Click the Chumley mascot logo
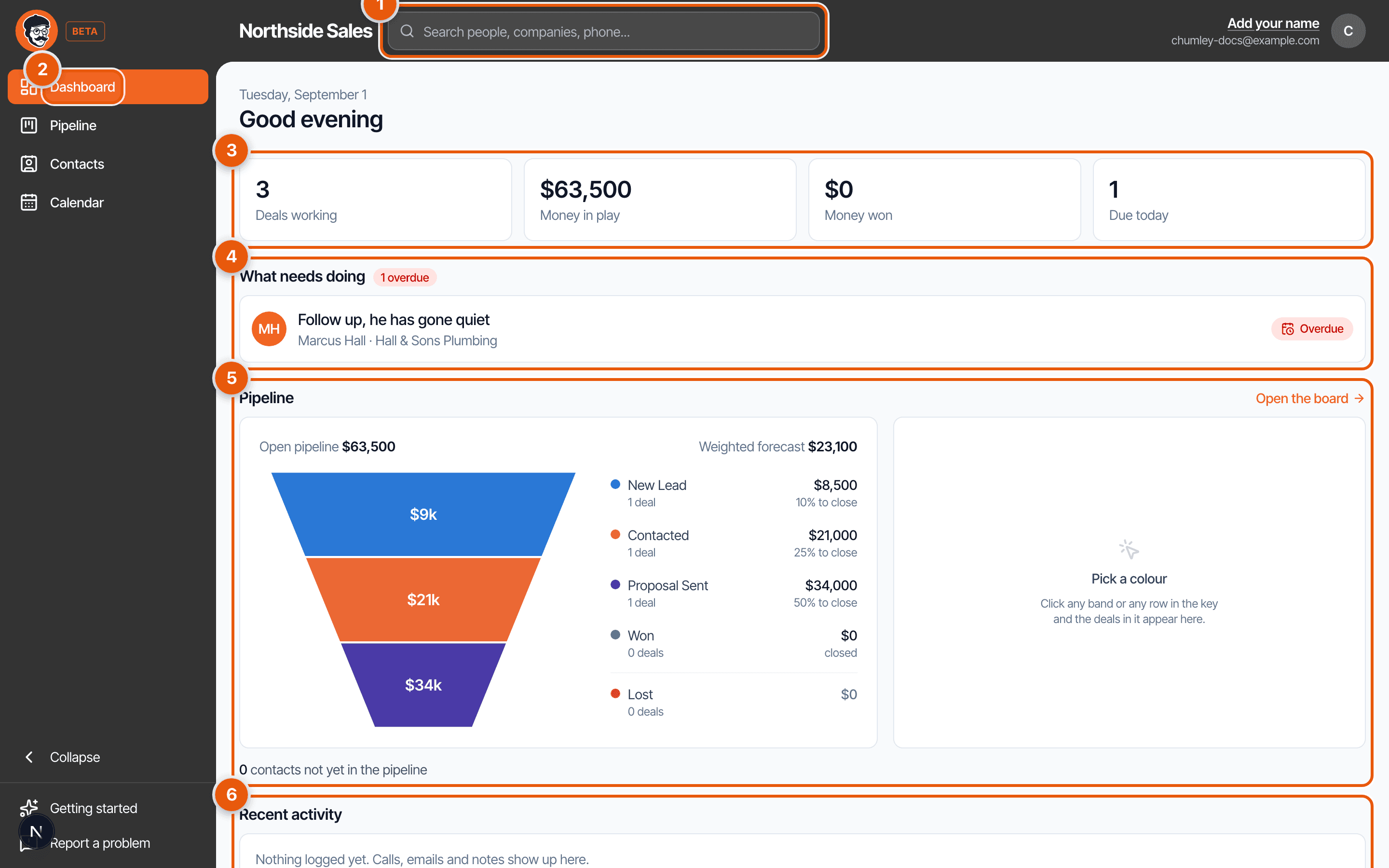This screenshot has height=868, width=1389. click(x=37, y=31)
